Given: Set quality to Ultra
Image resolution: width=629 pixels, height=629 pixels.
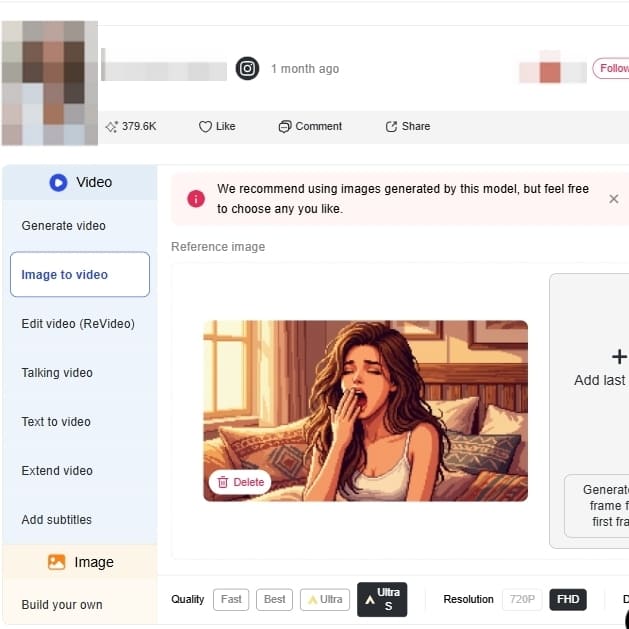Looking at the screenshot, I should 325,599.
